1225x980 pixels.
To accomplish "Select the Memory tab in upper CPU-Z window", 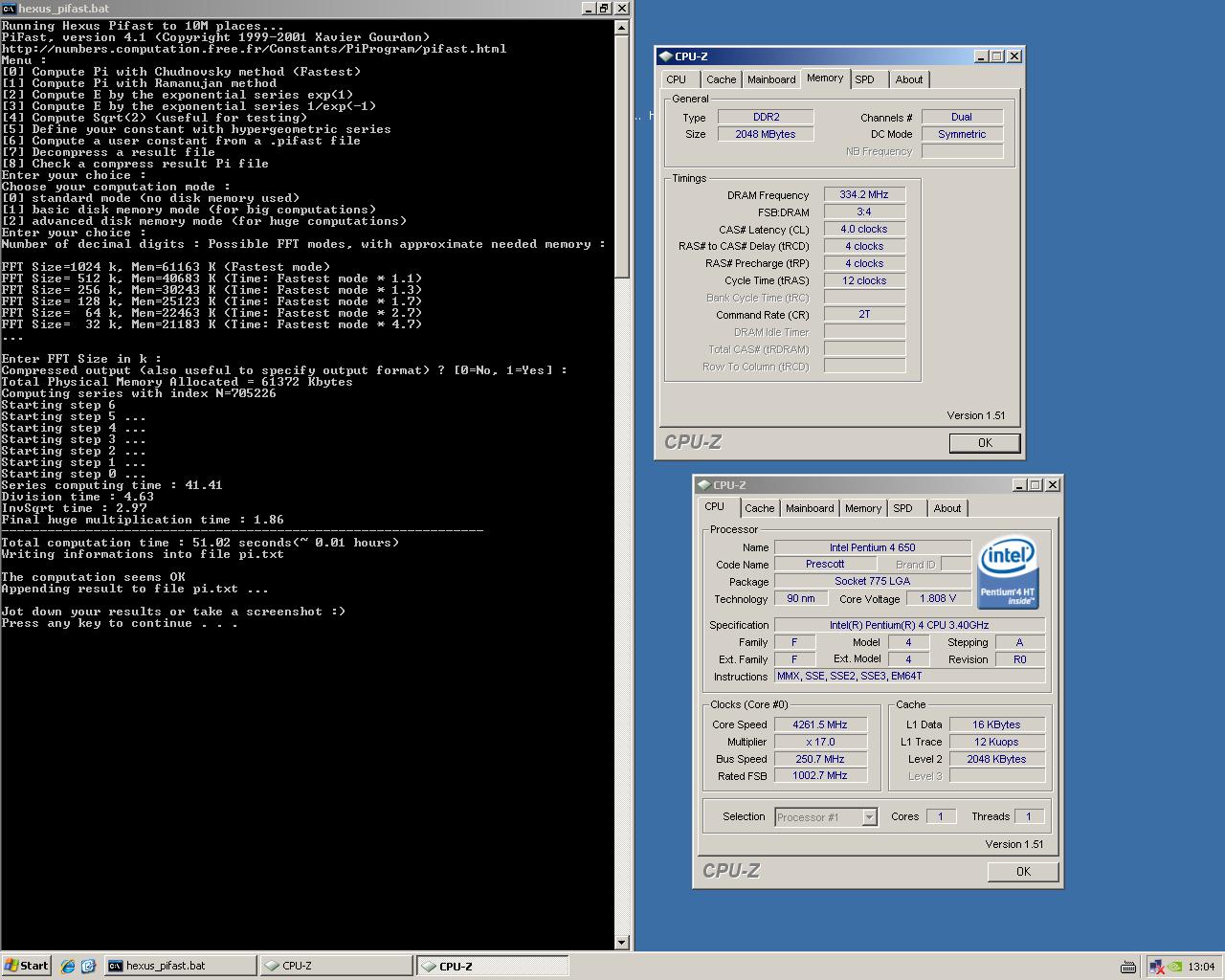I will 825,78.
